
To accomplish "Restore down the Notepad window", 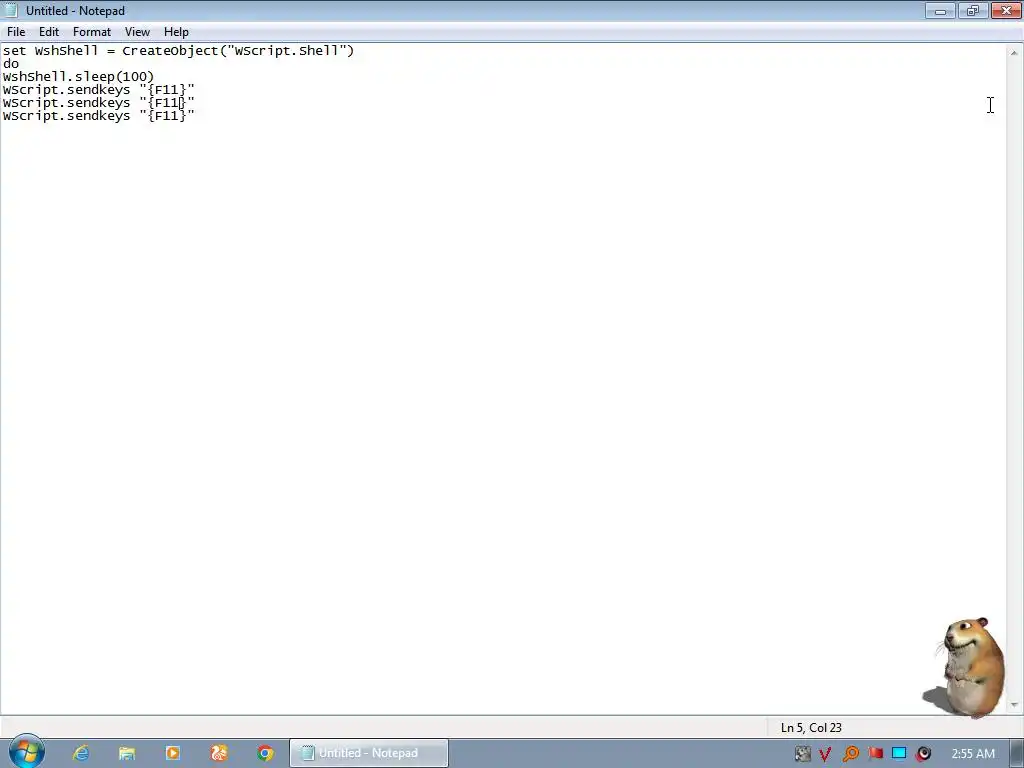I will [x=973, y=10].
